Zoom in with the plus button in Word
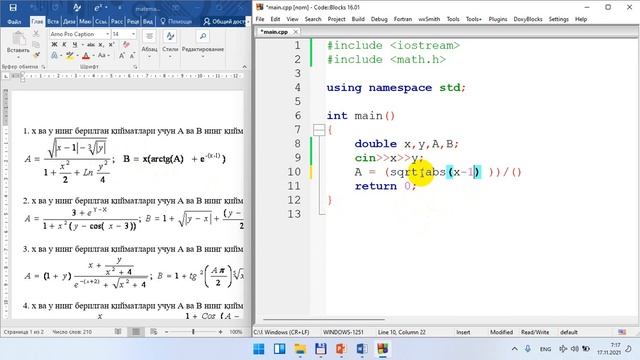This screenshot has height=360, width=640. point(220,332)
